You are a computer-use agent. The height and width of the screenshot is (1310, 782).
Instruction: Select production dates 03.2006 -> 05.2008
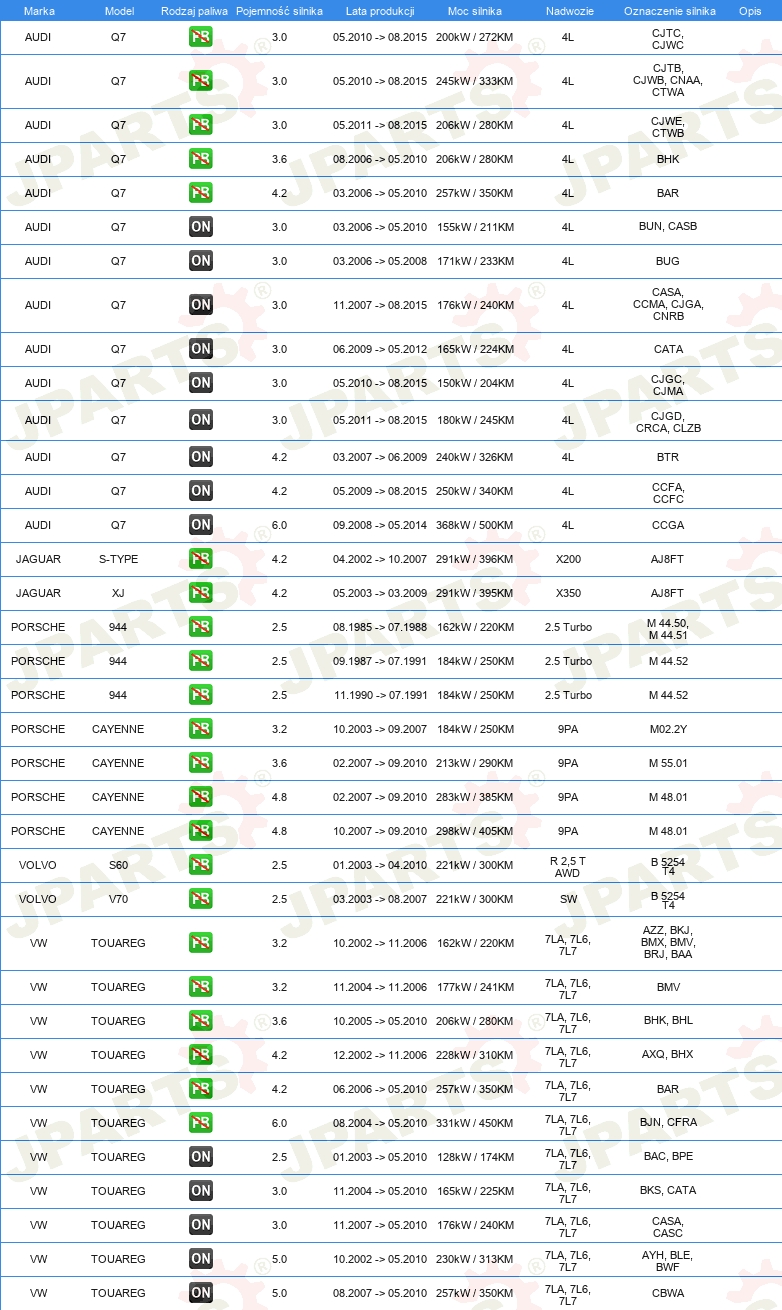tap(380, 261)
